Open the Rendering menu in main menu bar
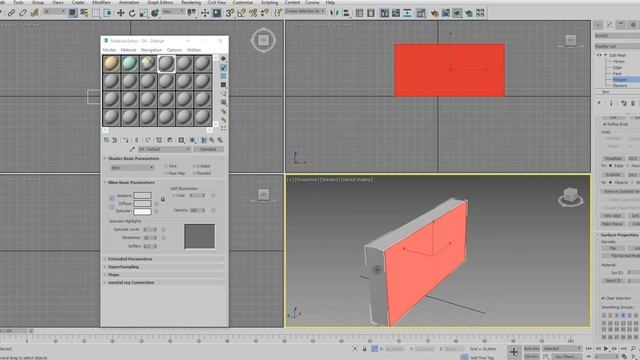This screenshot has width=640, height=360. coord(191,2)
